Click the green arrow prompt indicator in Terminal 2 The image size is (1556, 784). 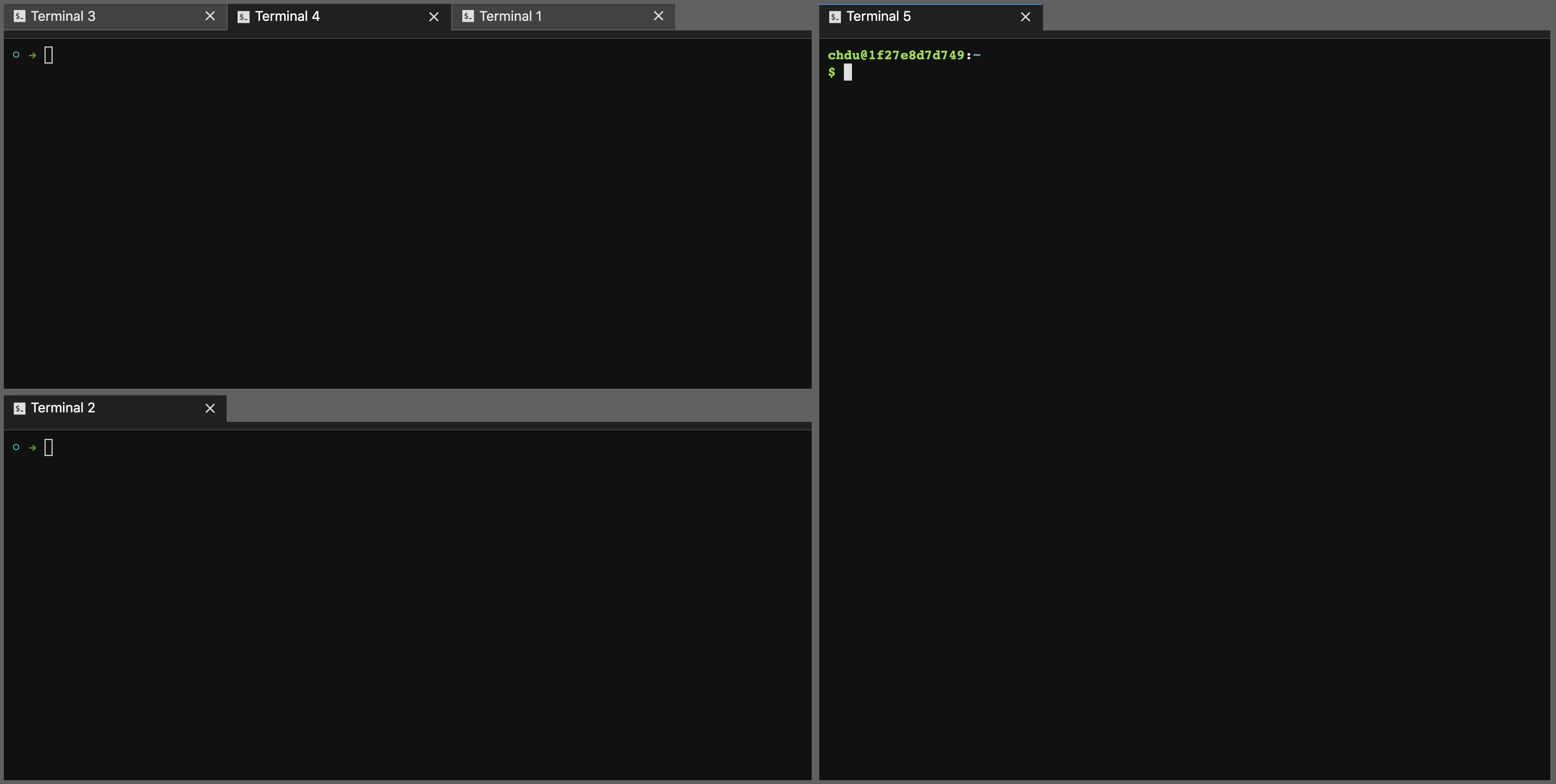32,447
